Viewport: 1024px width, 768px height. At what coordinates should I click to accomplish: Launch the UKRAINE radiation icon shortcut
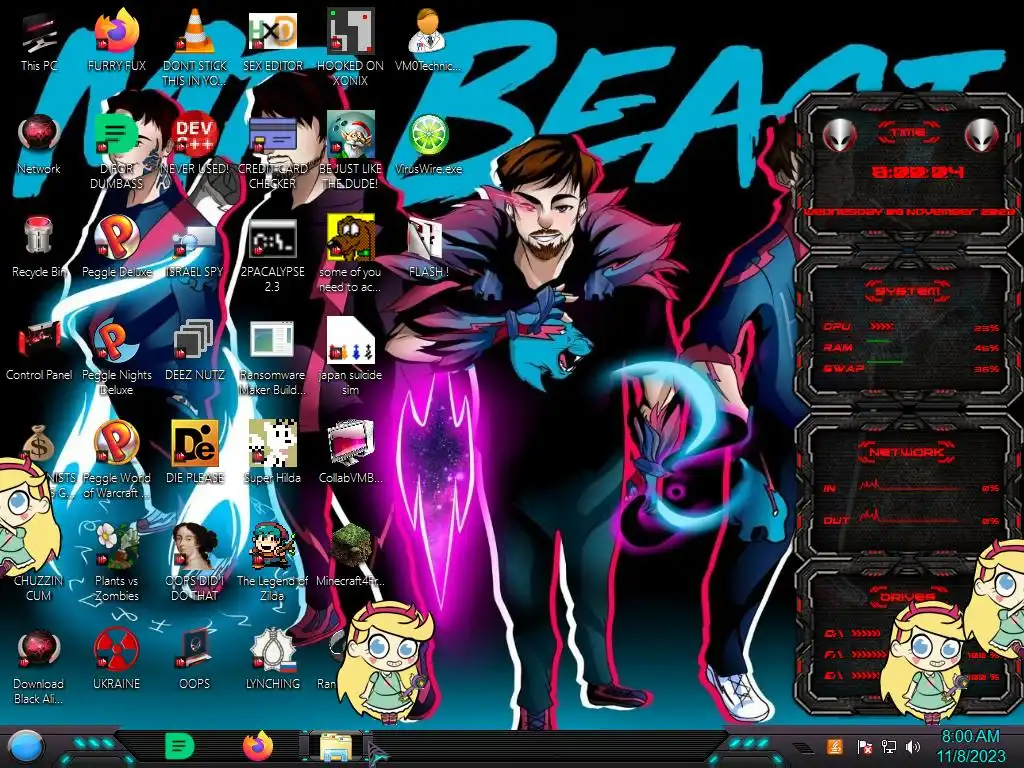tap(117, 660)
